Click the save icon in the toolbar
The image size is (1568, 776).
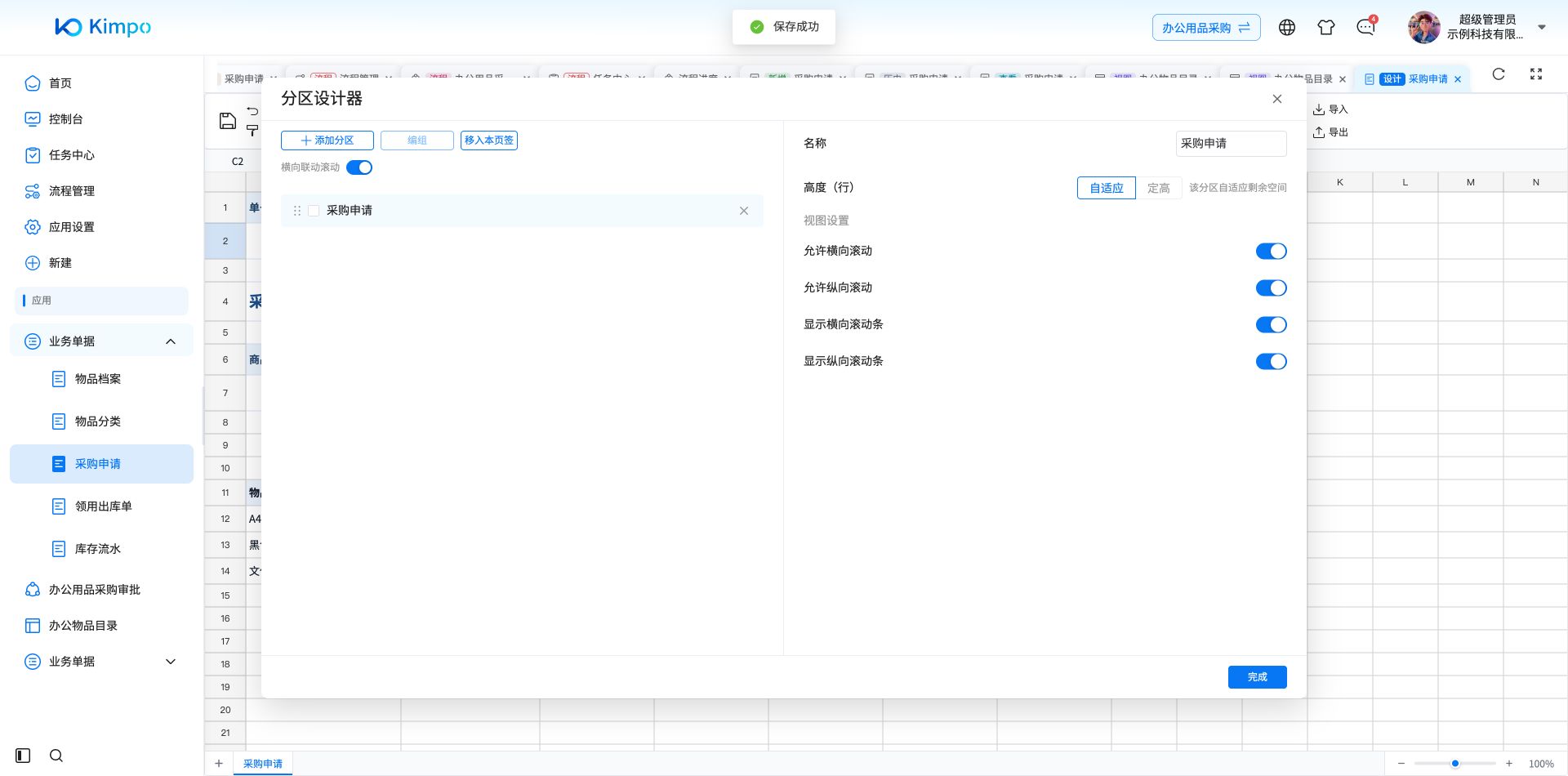coord(228,121)
